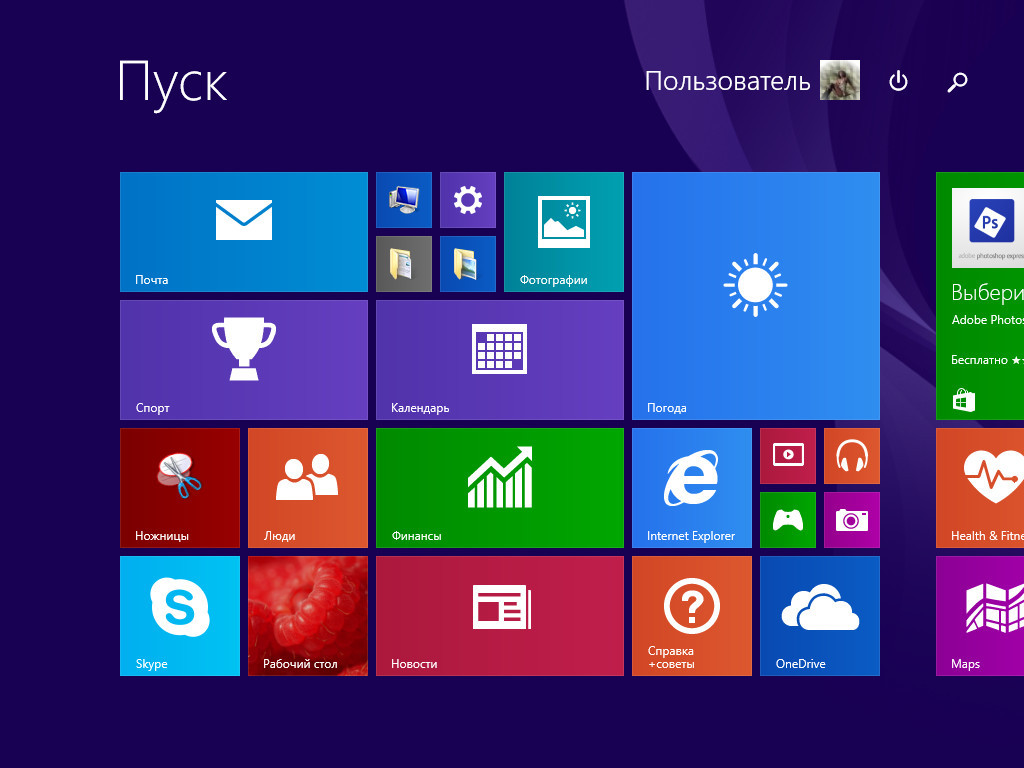Open the Xbox Games controller tile
Image resolution: width=1024 pixels, height=768 pixels.
[788, 520]
